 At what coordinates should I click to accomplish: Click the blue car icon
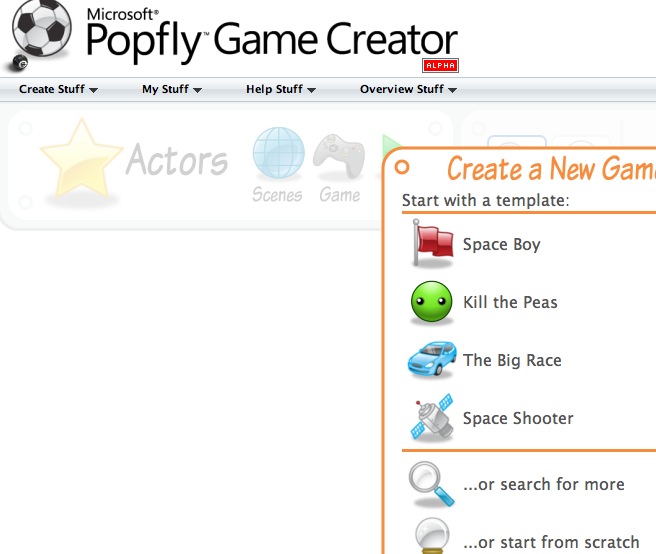[432, 359]
